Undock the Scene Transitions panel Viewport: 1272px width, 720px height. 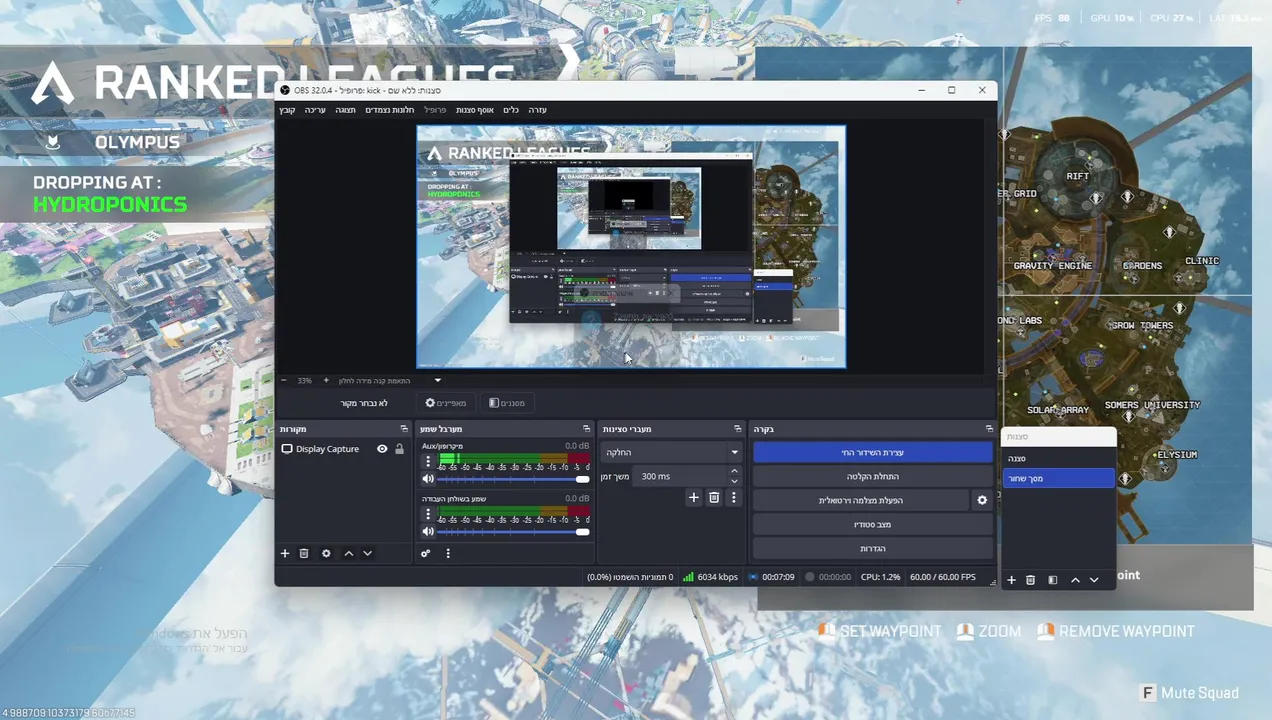[x=737, y=429]
